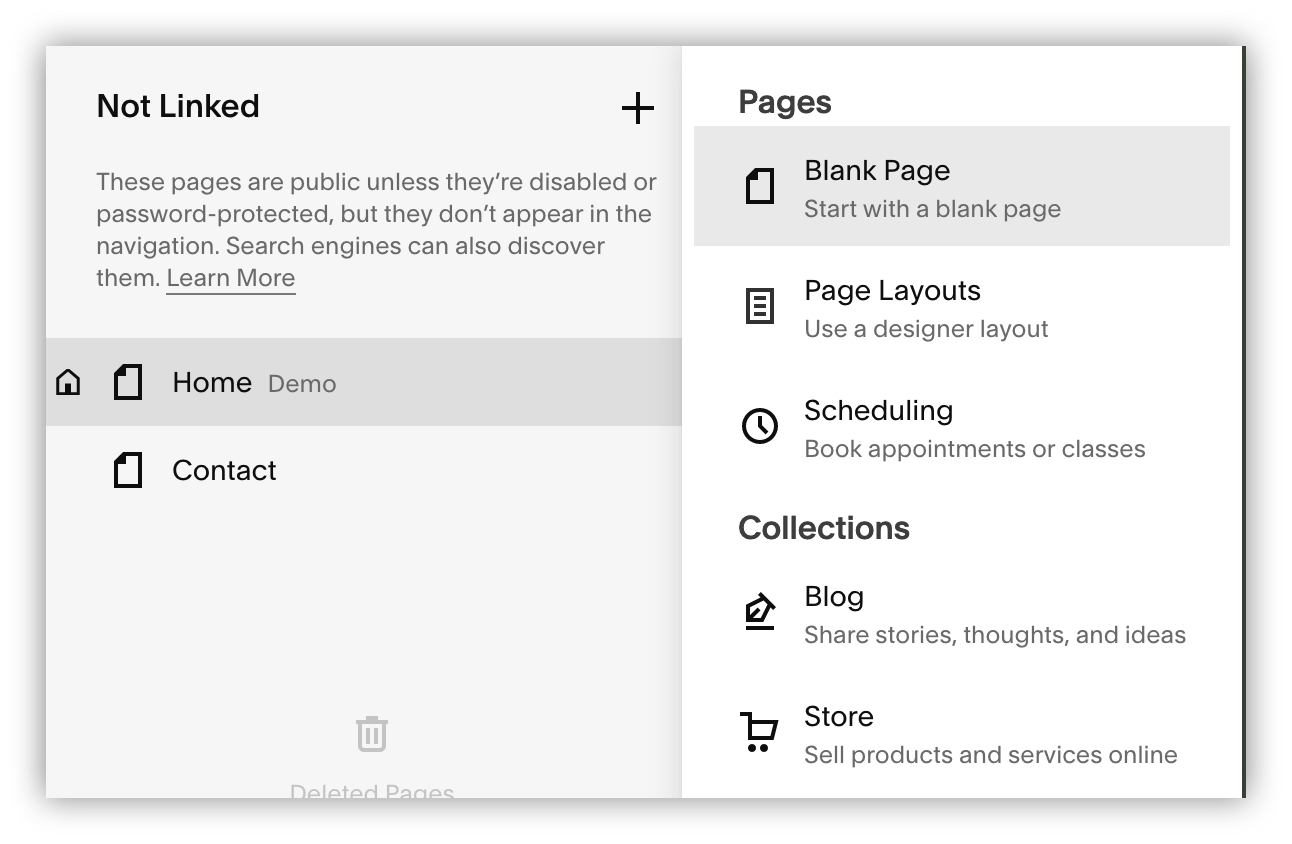Image resolution: width=1292 pixels, height=844 pixels.
Task: Open the Learn More link
Action: coord(231,278)
